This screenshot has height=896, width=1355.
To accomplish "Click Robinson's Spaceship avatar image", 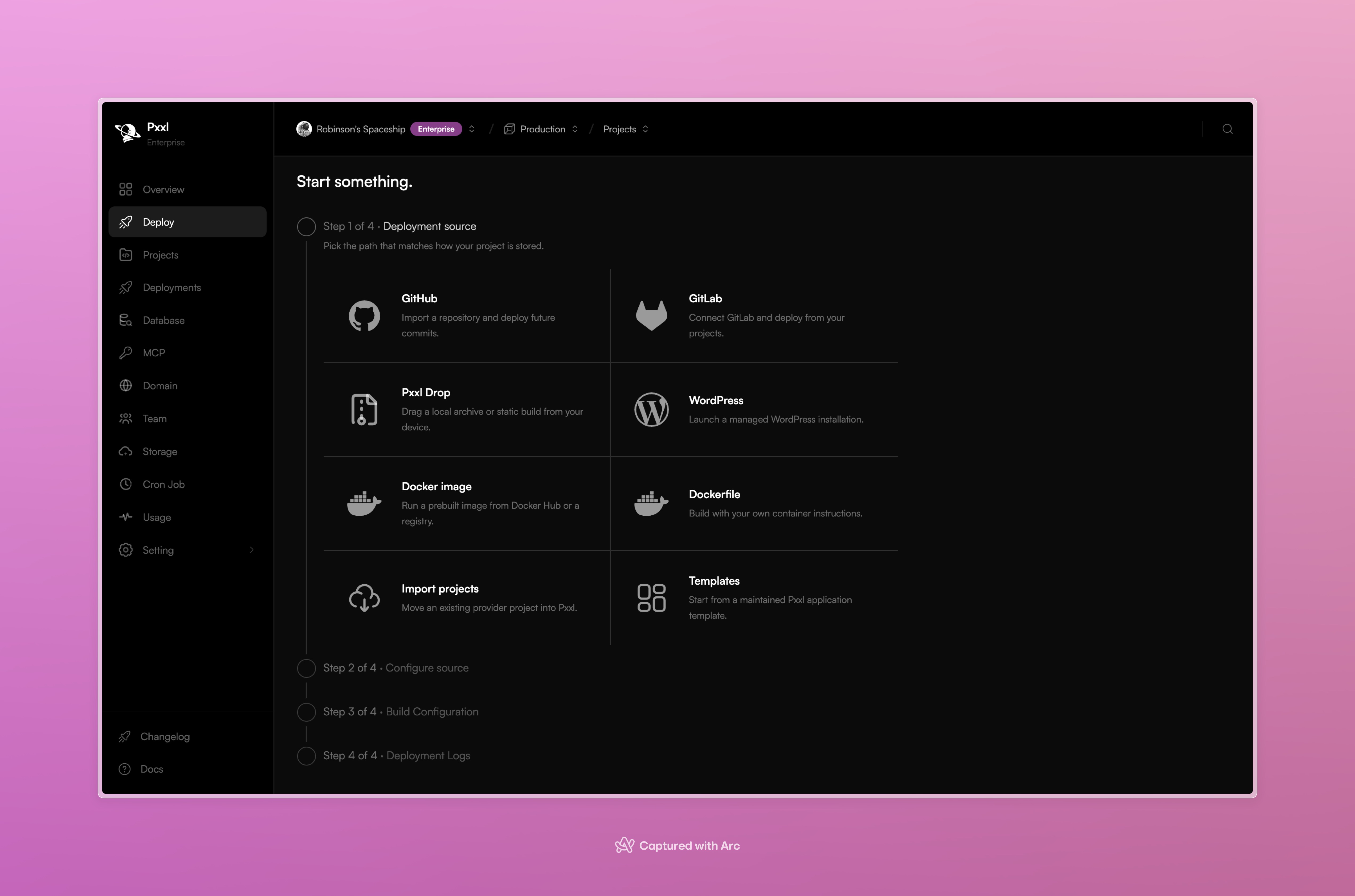I will [304, 129].
